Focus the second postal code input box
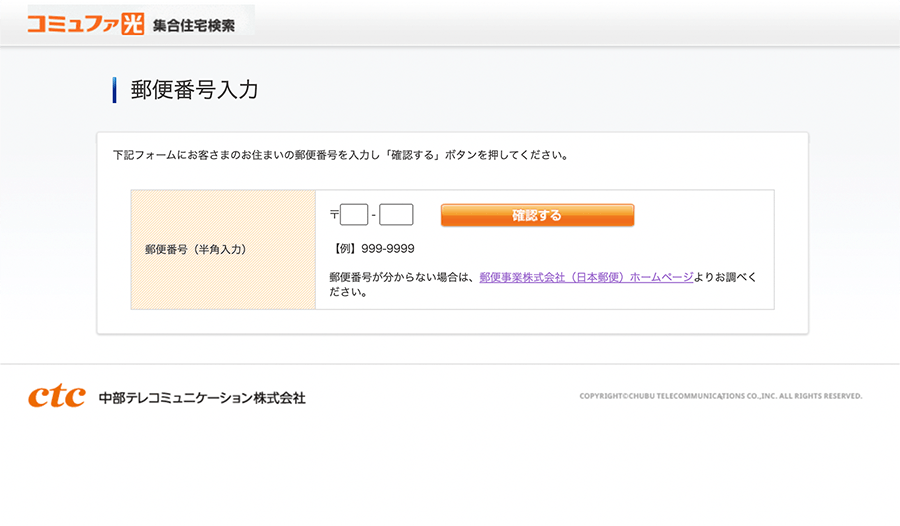This screenshot has height=526, width=900. pos(396,215)
